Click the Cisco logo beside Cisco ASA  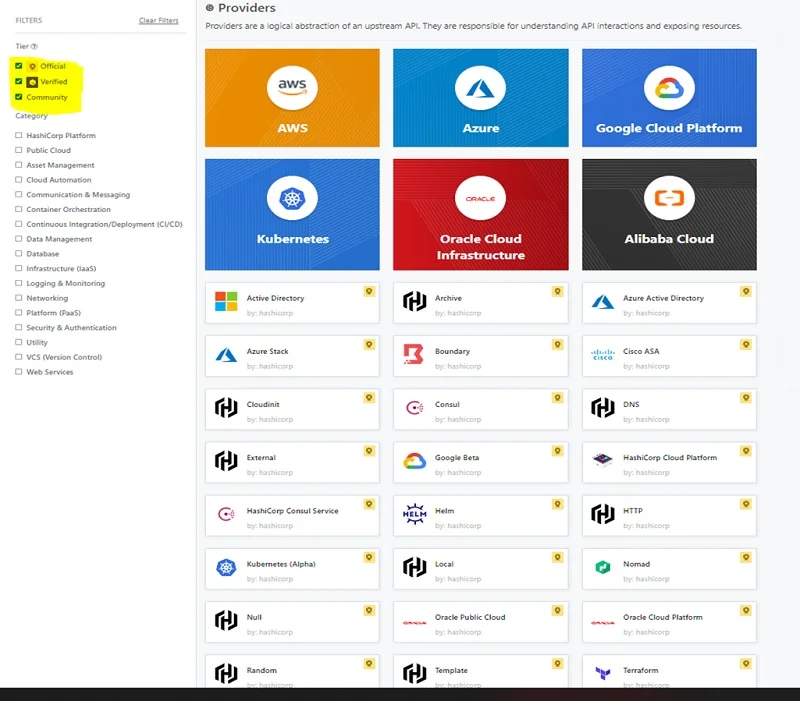coord(603,355)
